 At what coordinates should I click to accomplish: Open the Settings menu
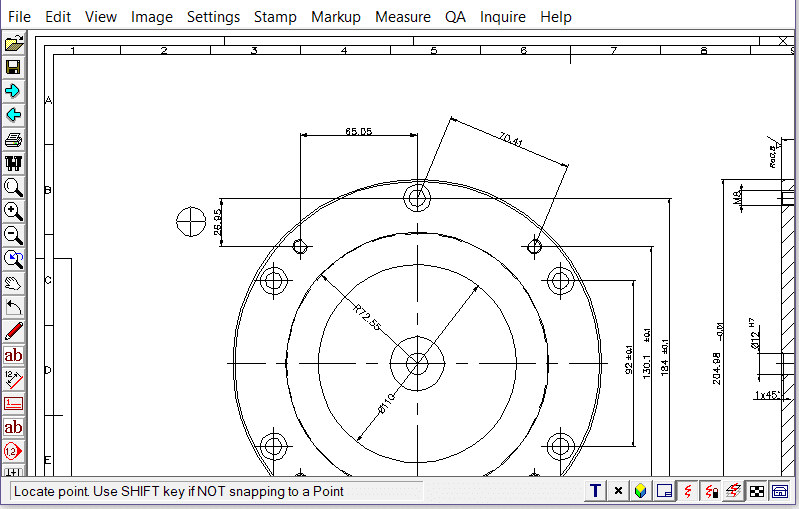pyautogui.click(x=213, y=17)
